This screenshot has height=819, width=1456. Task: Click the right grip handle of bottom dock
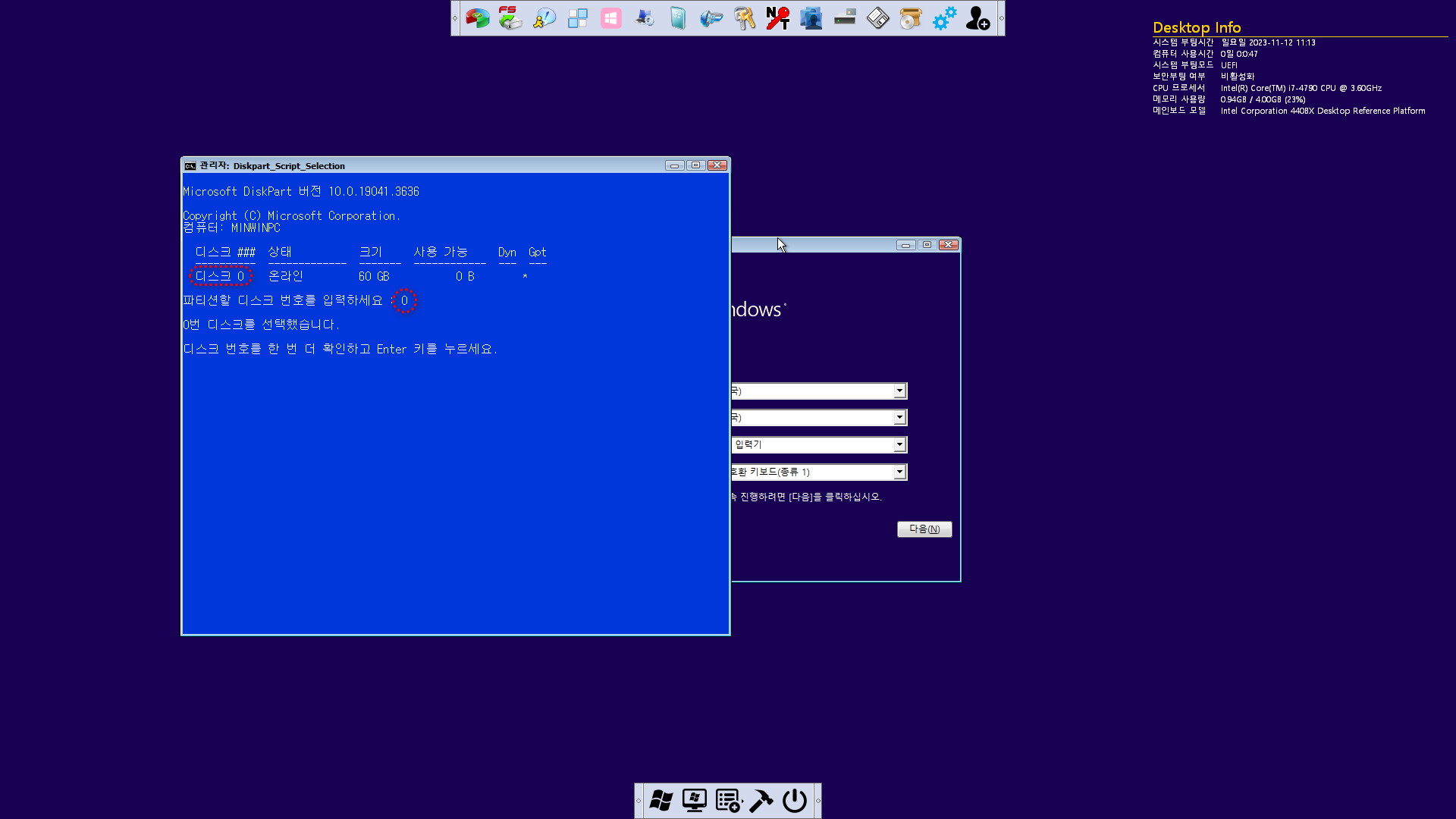click(x=817, y=801)
